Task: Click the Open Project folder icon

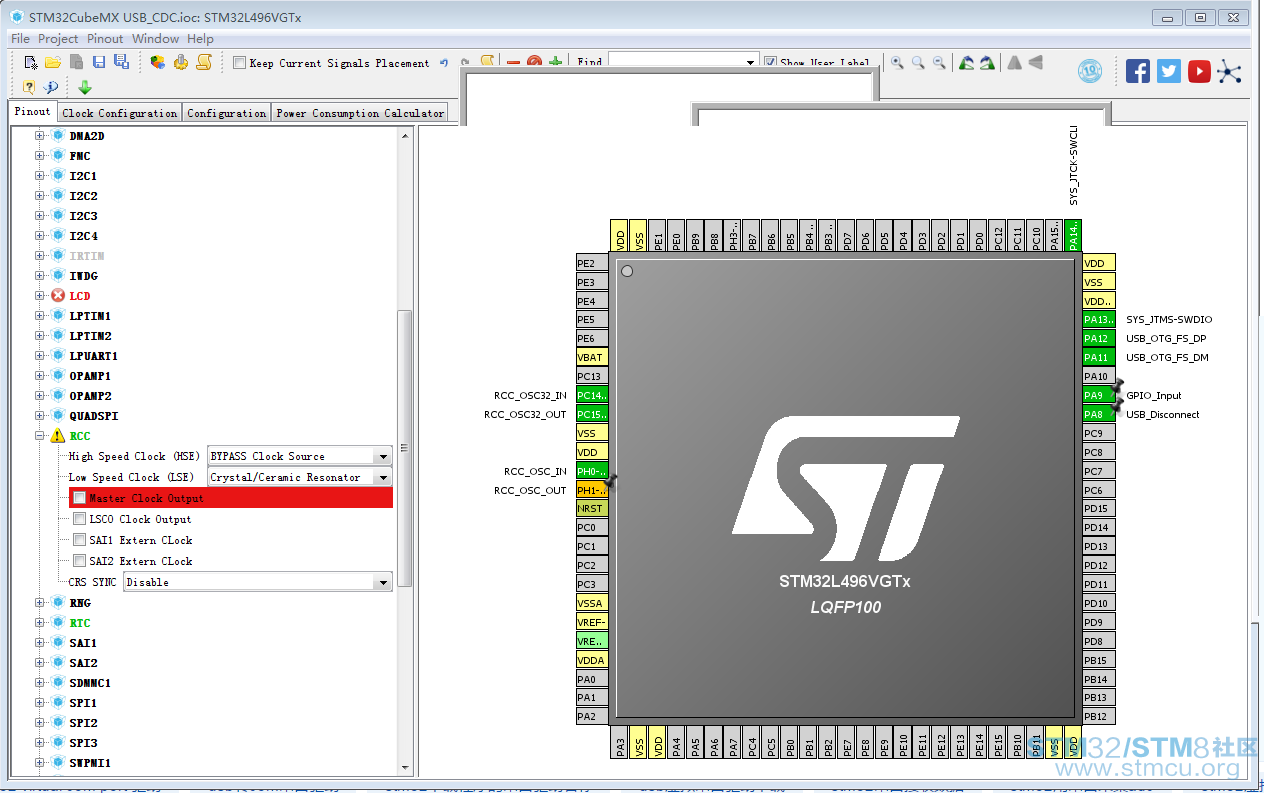Action: coord(53,62)
